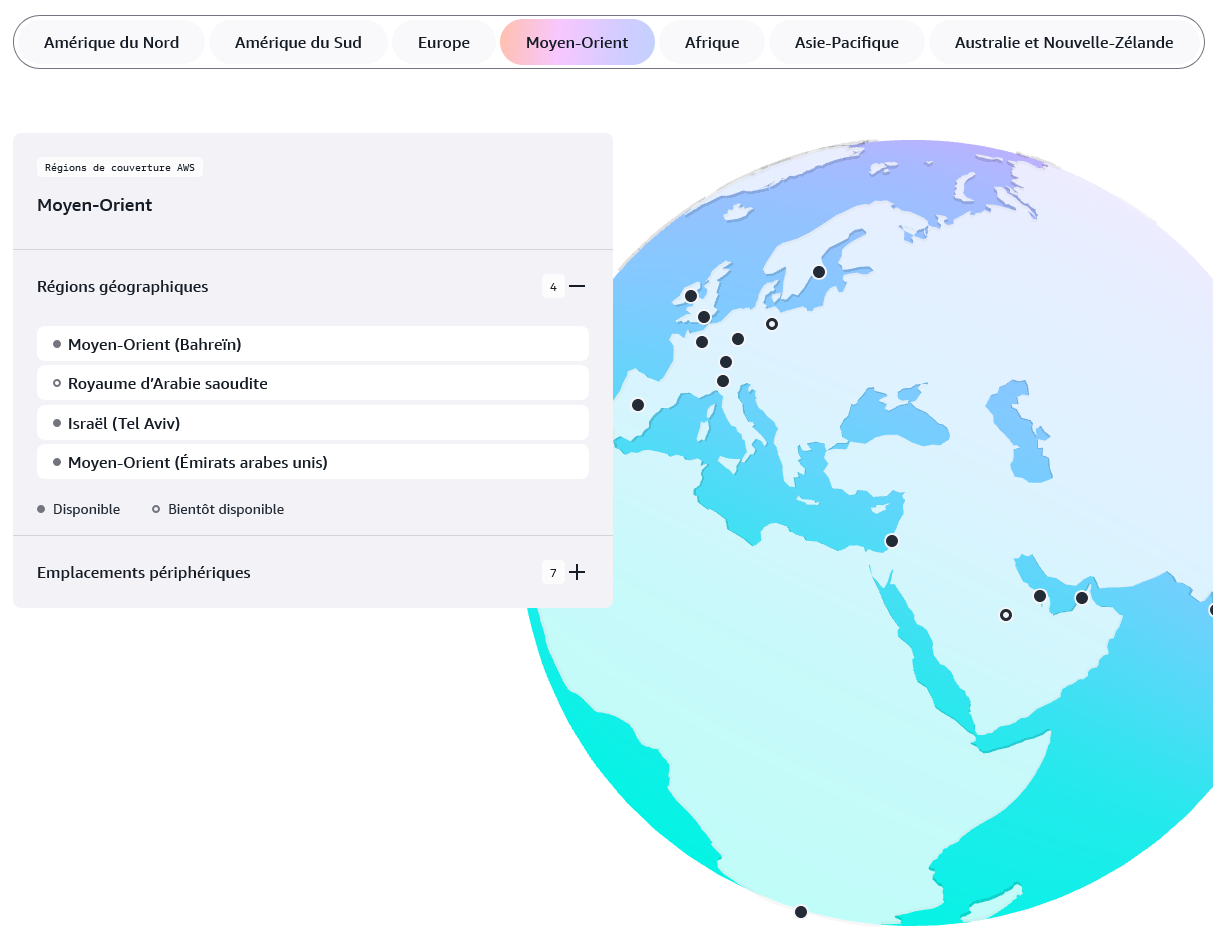Screen dimensions: 1225x943
Task: Click the Cape Town marker at the globe's bottom
Action: tap(801, 912)
